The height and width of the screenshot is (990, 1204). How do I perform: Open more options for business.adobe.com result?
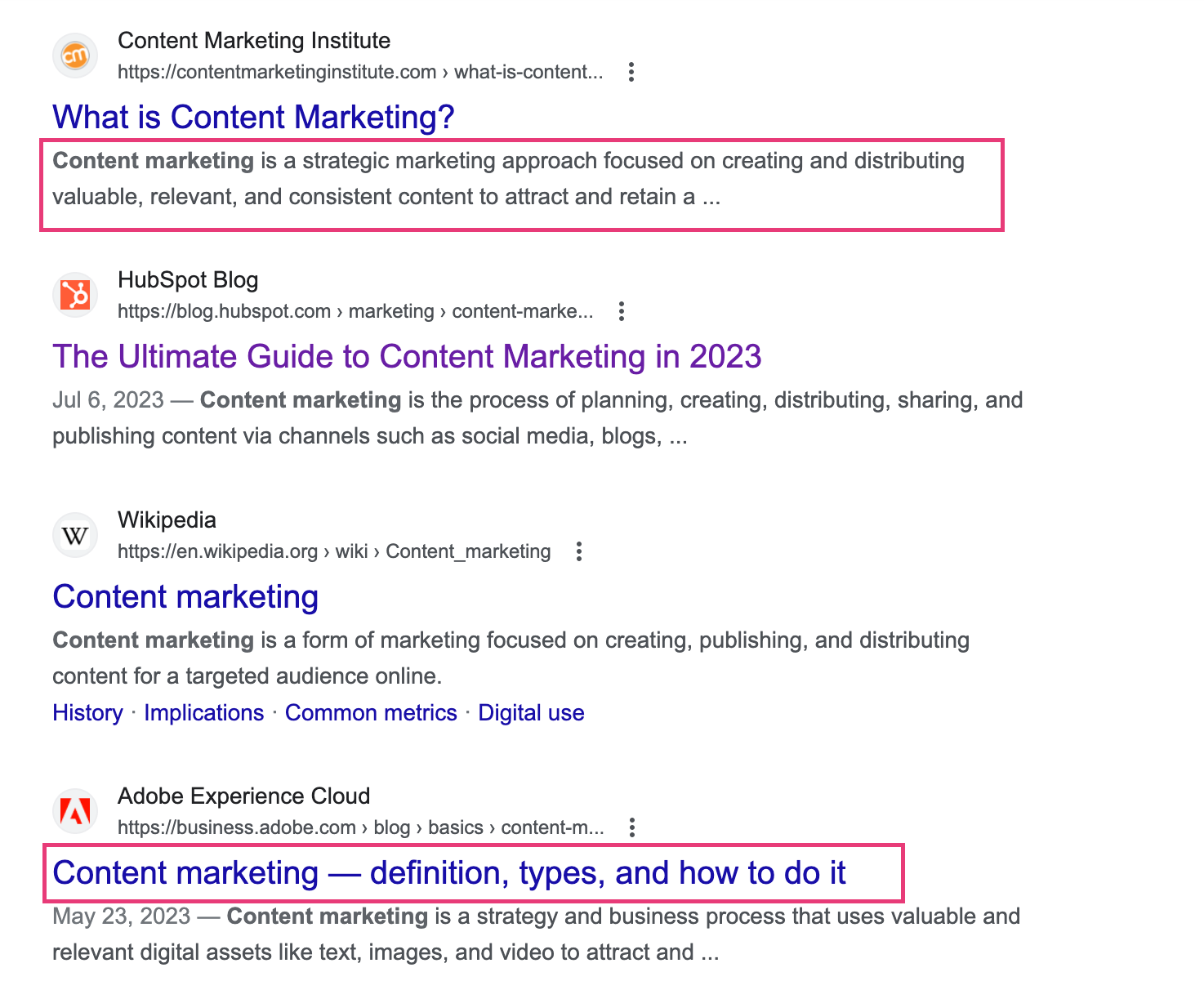click(x=631, y=827)
